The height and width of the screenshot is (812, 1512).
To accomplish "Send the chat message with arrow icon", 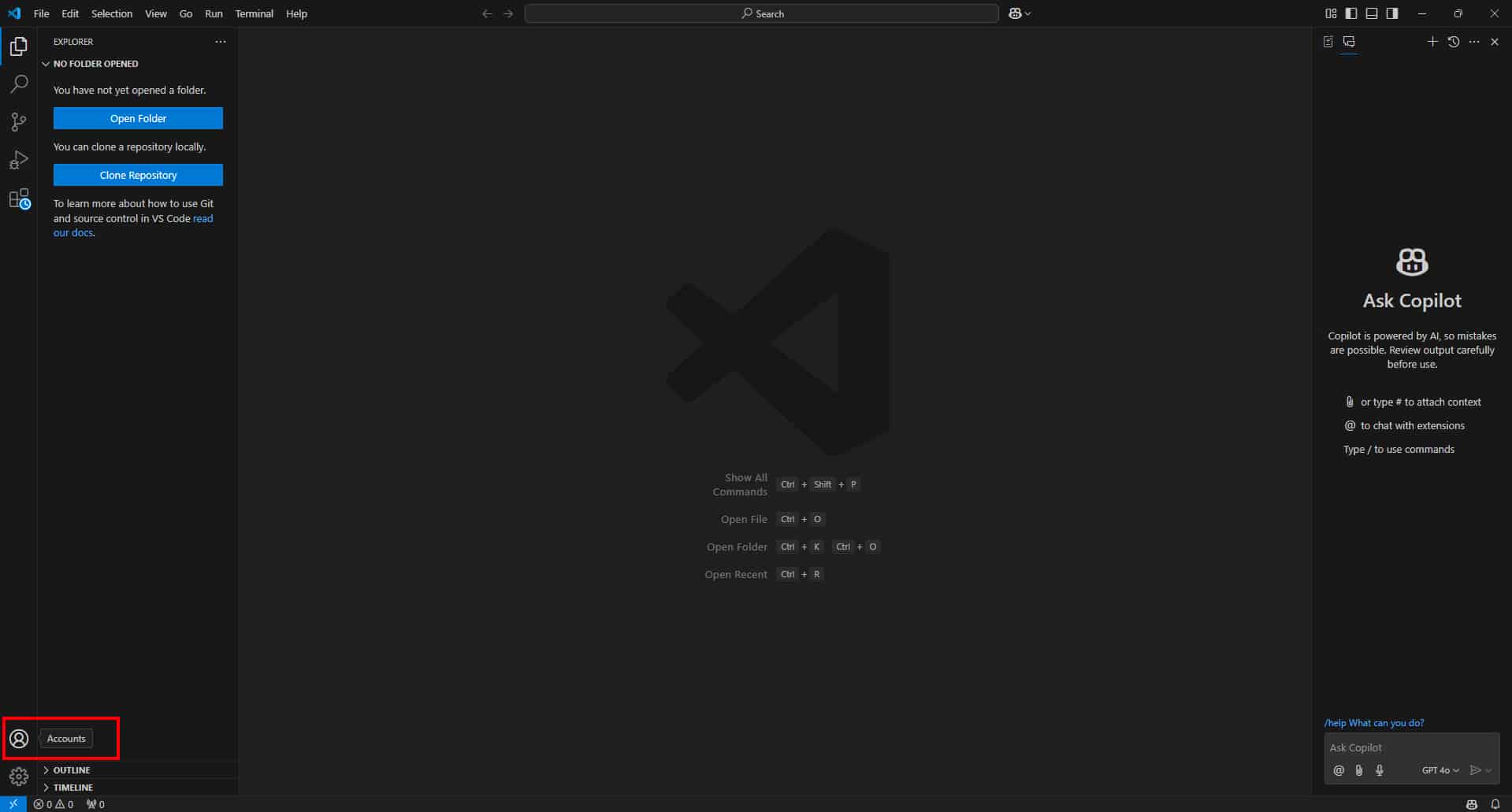I will 1476,770.
